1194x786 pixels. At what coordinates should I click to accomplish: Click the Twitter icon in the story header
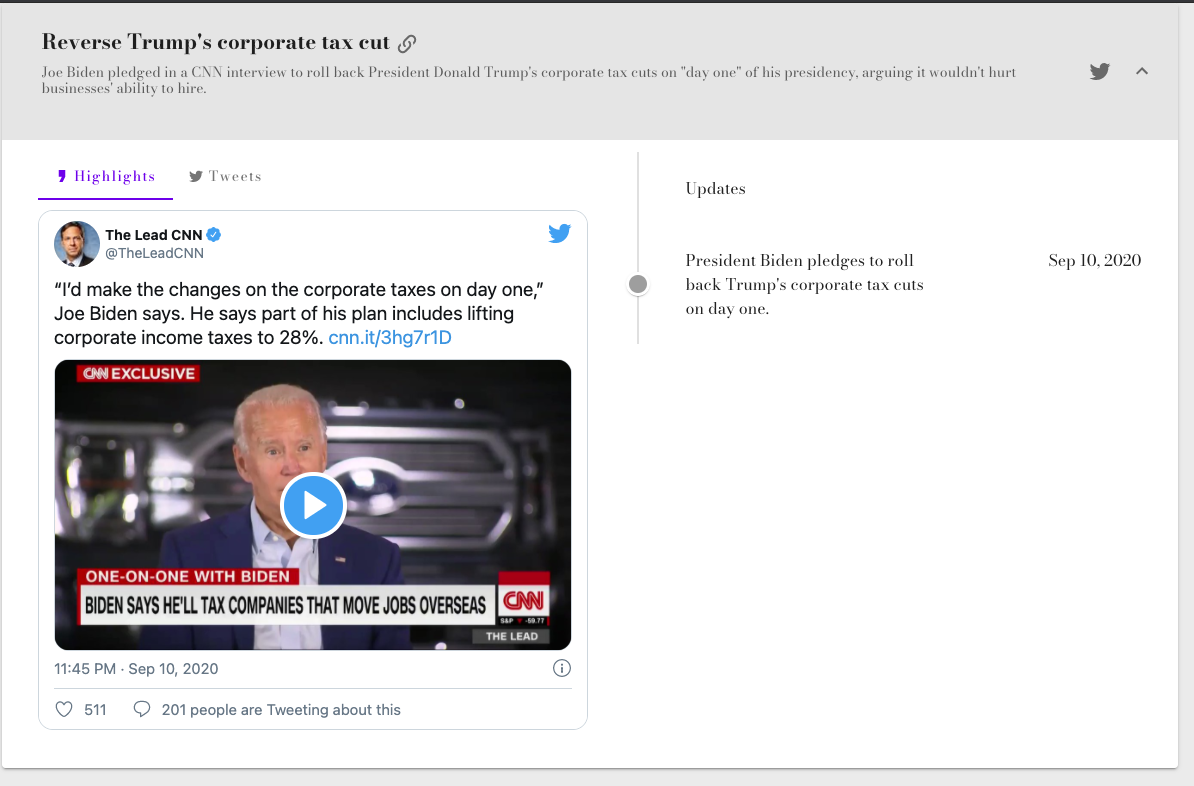pyautogui.click(x=1099, y=71)
